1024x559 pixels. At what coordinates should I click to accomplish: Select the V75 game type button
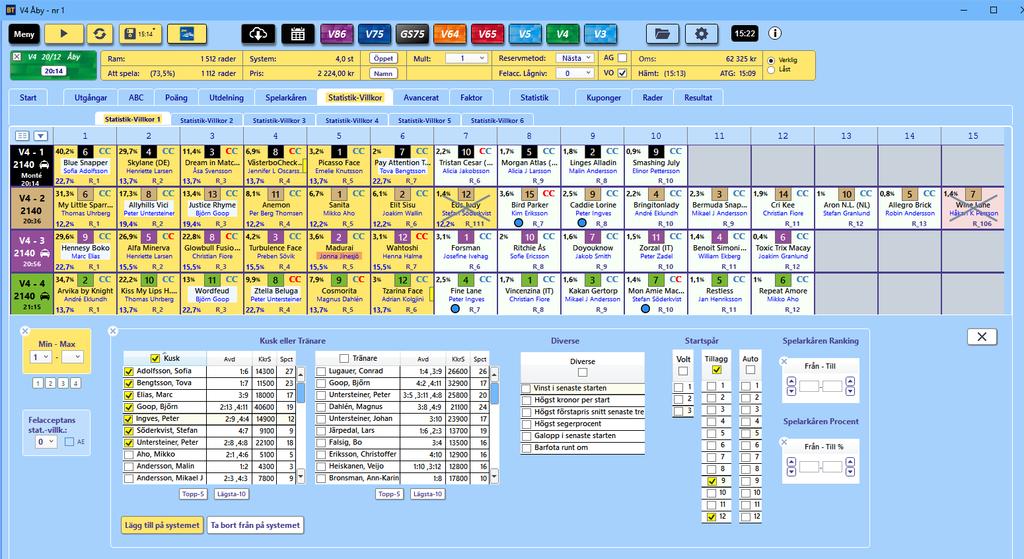374,34
